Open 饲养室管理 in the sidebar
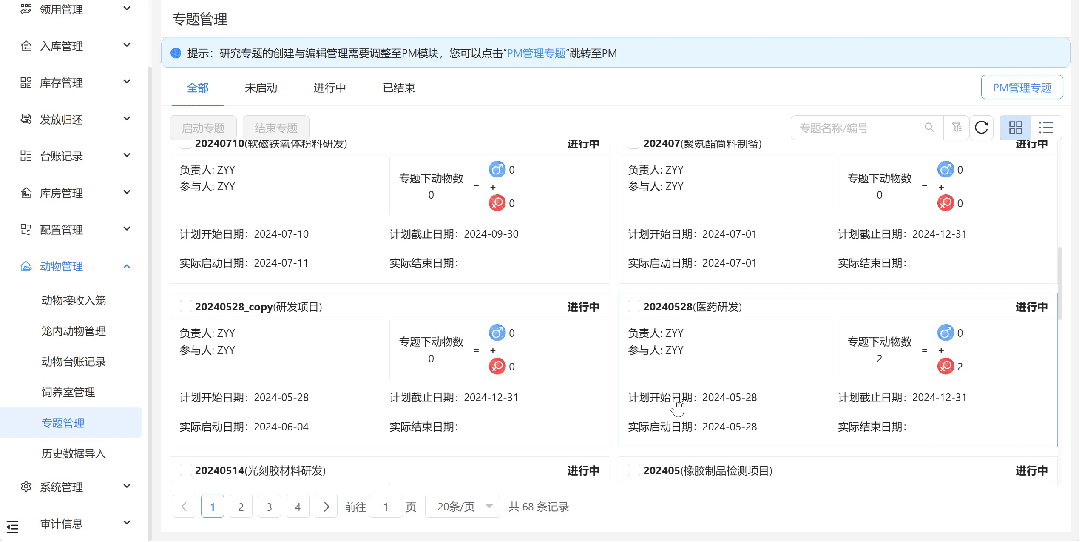1080x542 pixels. tap(68, 393)
